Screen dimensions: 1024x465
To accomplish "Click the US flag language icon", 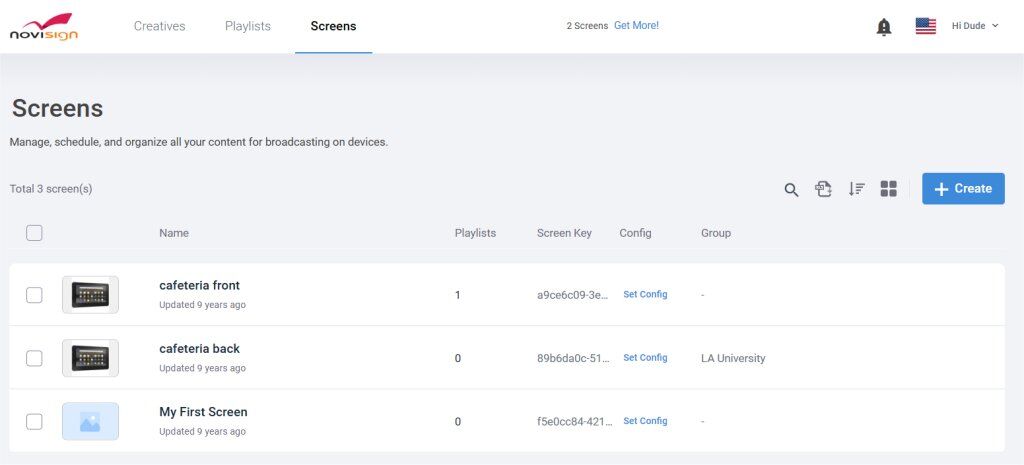I will click(926, 26).
